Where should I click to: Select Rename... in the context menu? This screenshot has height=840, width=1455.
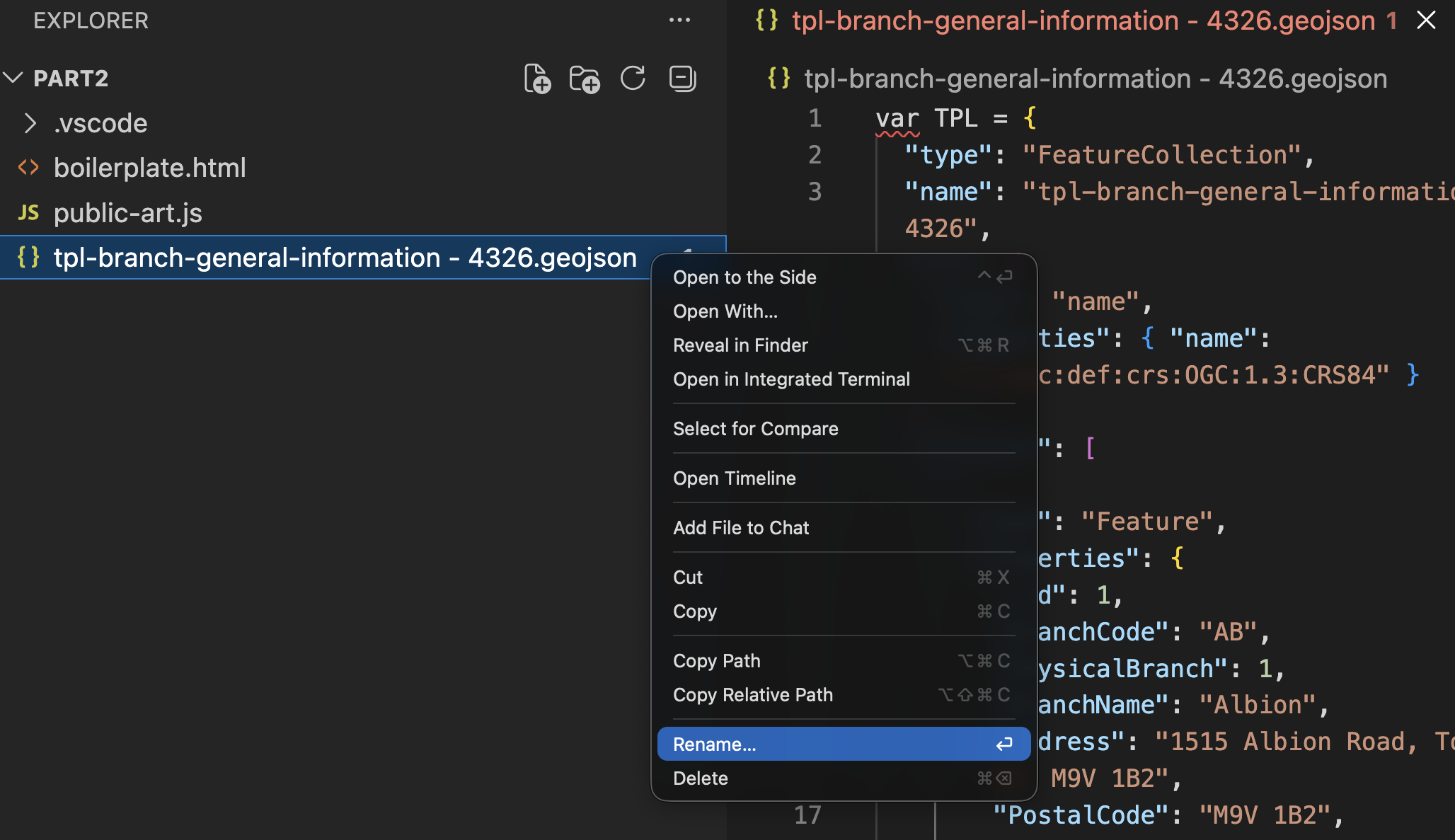844,744
